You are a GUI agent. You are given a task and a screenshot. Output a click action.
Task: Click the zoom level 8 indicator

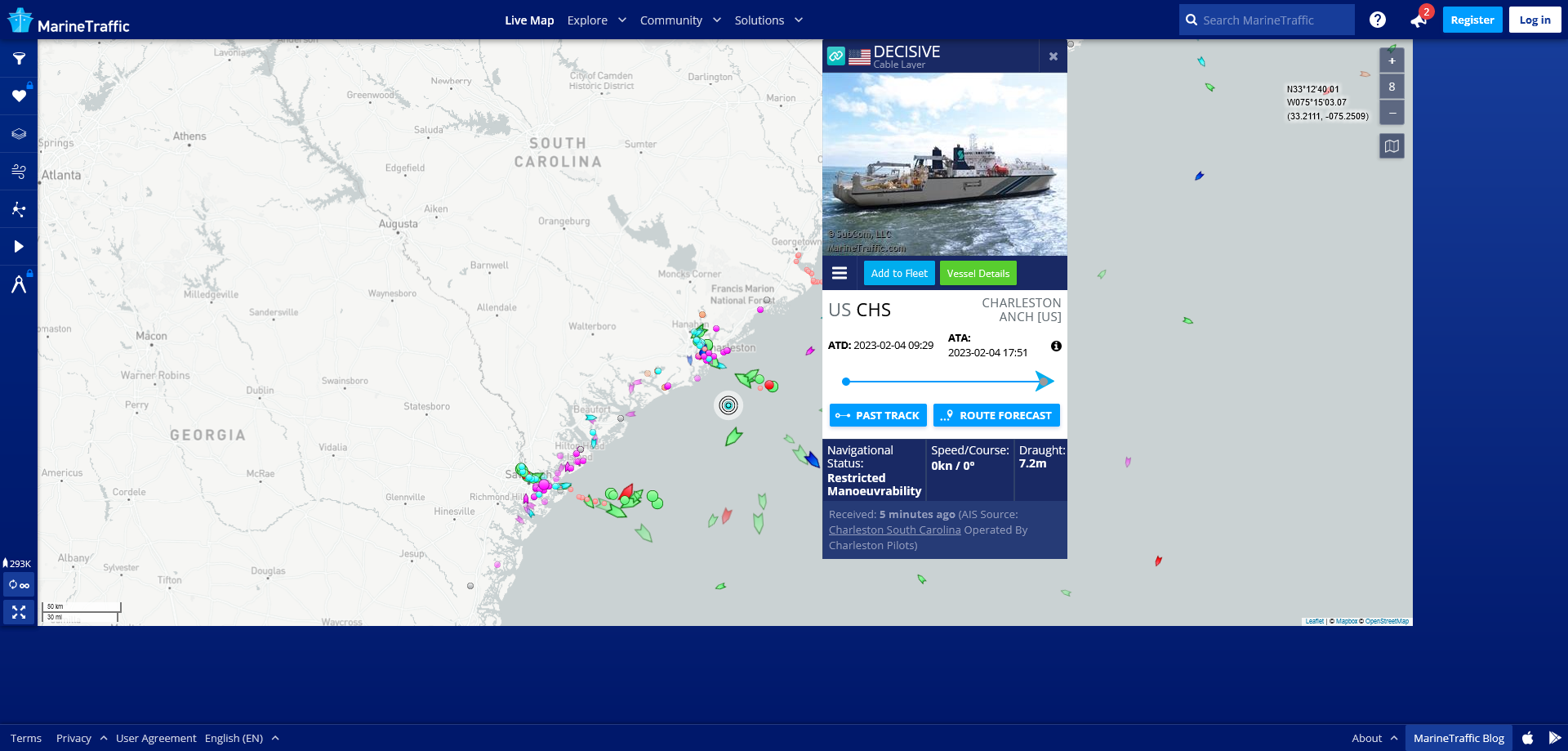tap(1392, 87)
